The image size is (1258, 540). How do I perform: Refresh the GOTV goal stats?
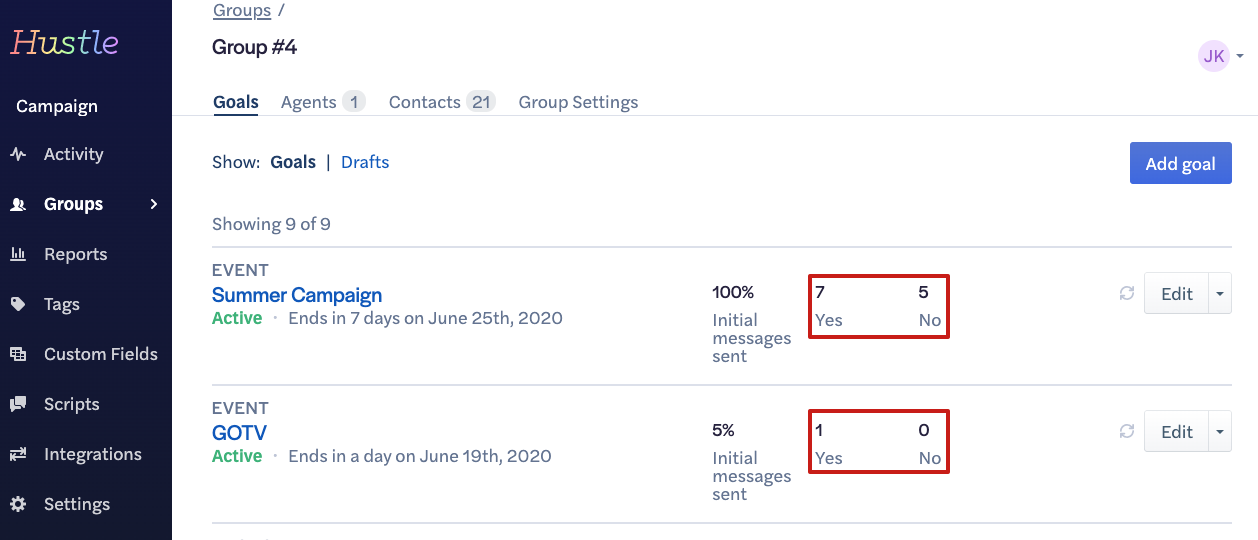coord(1127,431)
